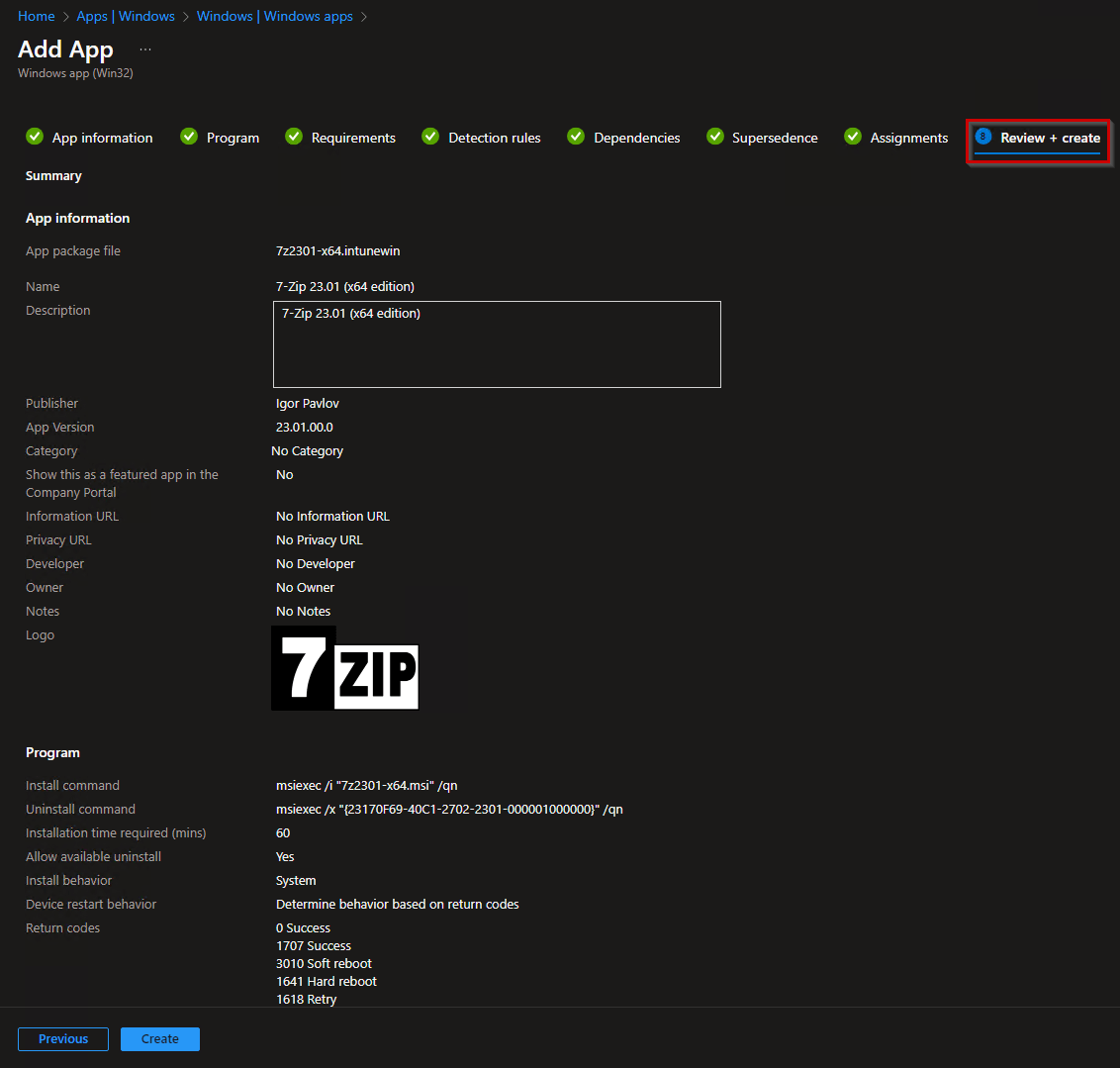Viewport: 1120px width, 1068px height.
Task: Go to Home breadcrumb link
Action: point(37,17)
